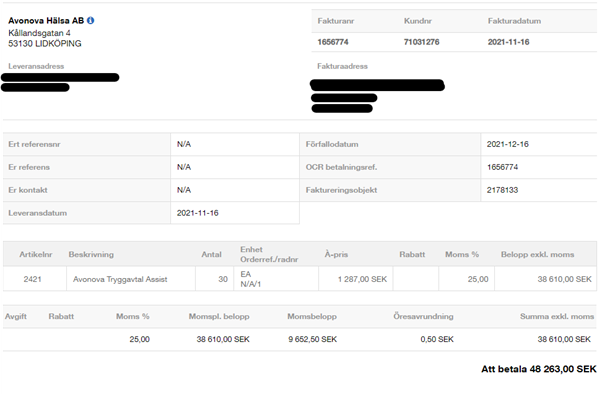Click invoice date 2021-11-16 under Fakturadatum
615x394 pixels.
tap(508, 42)
